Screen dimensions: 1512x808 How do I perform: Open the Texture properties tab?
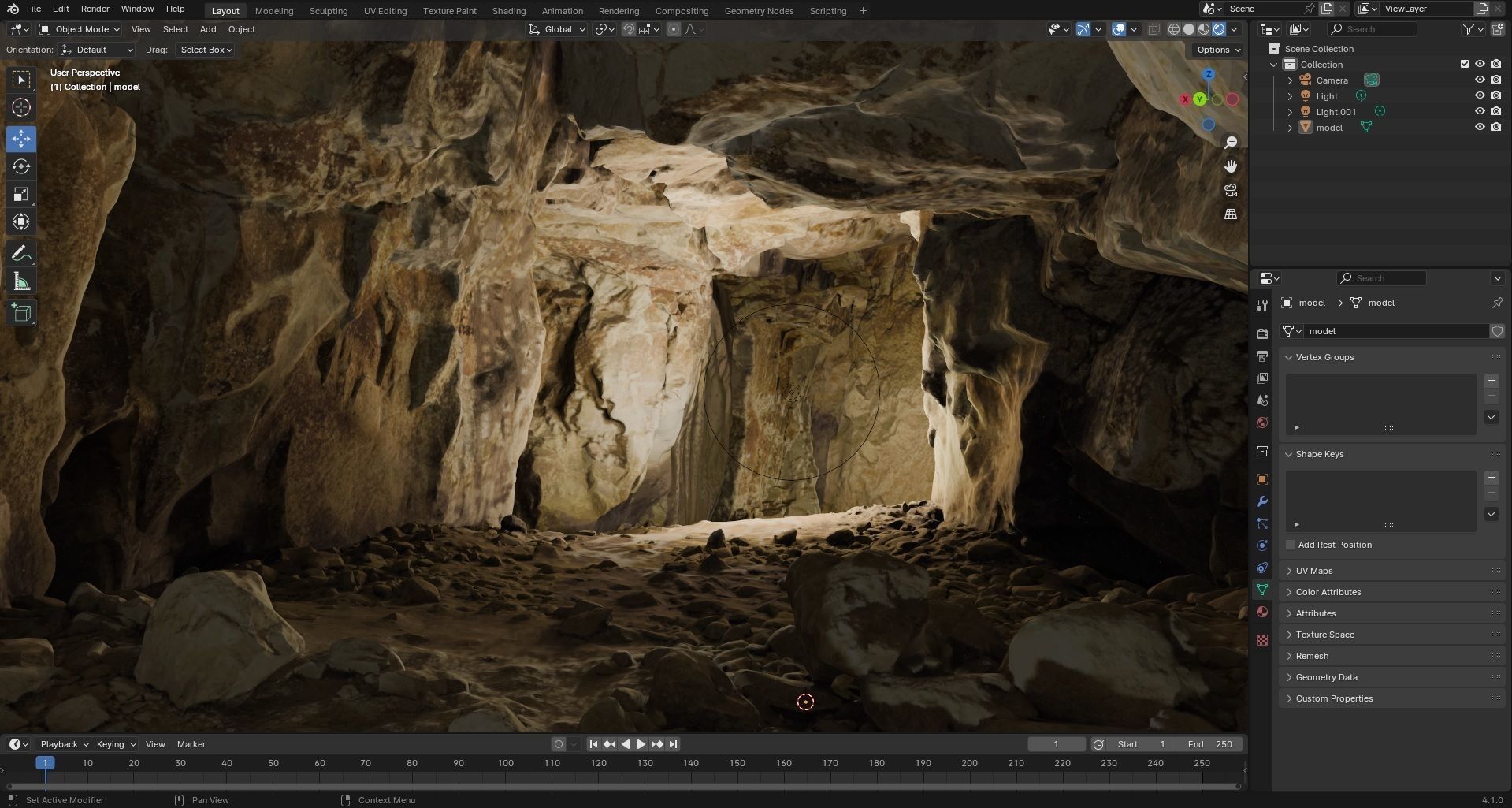[1262, 640]
